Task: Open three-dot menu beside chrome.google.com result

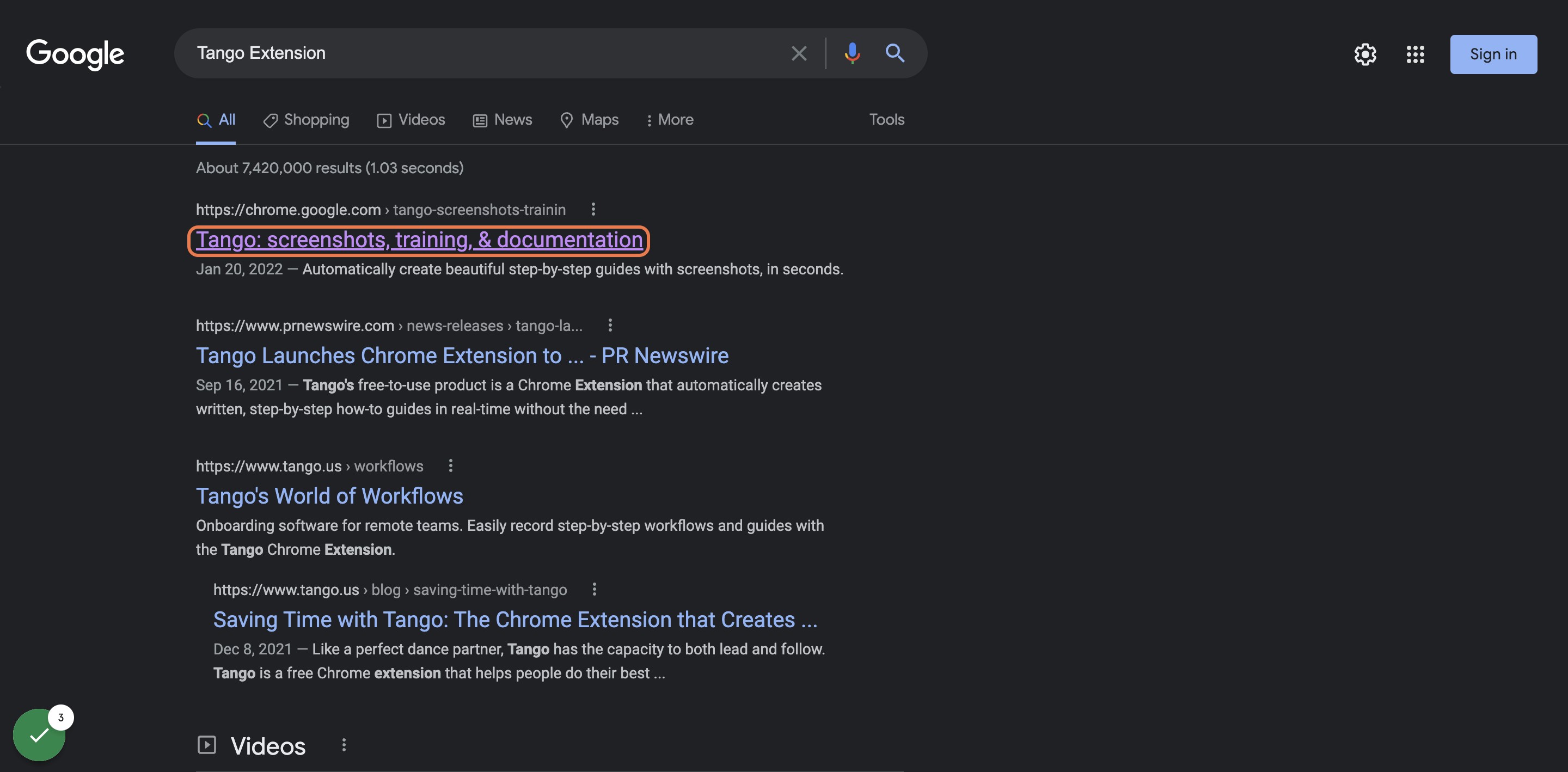Action: coord(593,209)
